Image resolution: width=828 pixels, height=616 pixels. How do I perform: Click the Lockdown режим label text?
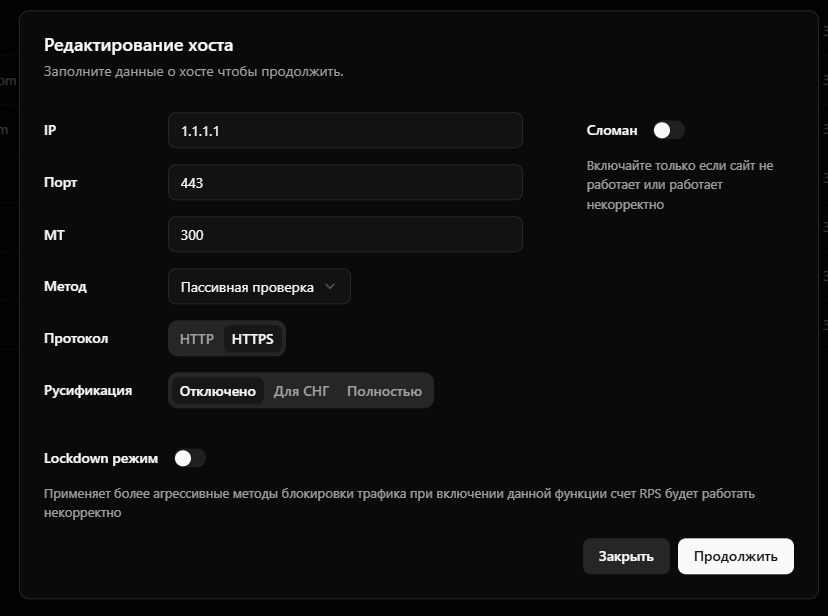click(x=101, y=458)
